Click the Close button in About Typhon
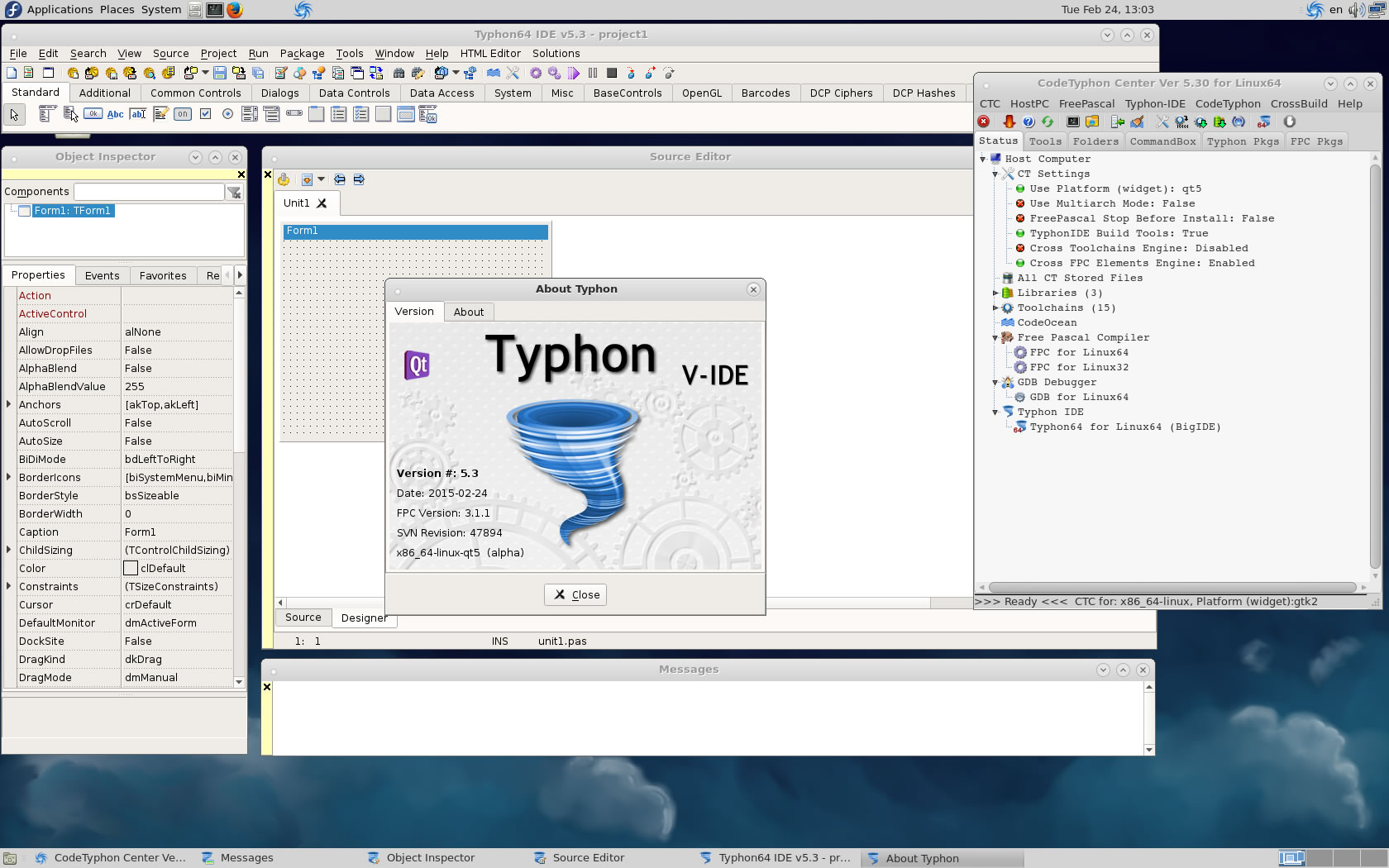The image size is (1389, 868). point(575,594)
